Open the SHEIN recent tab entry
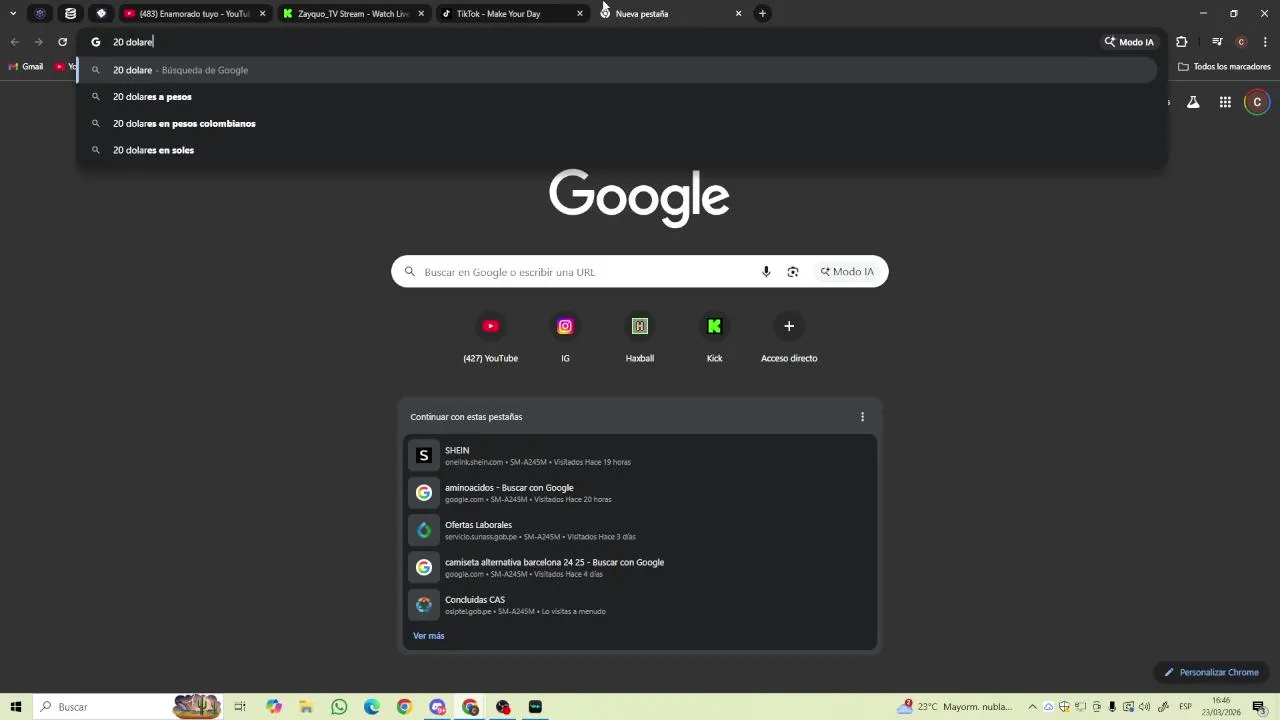The width and height of the screenshot is (1280, 720). pyautogui.click(x=640, y=455)
